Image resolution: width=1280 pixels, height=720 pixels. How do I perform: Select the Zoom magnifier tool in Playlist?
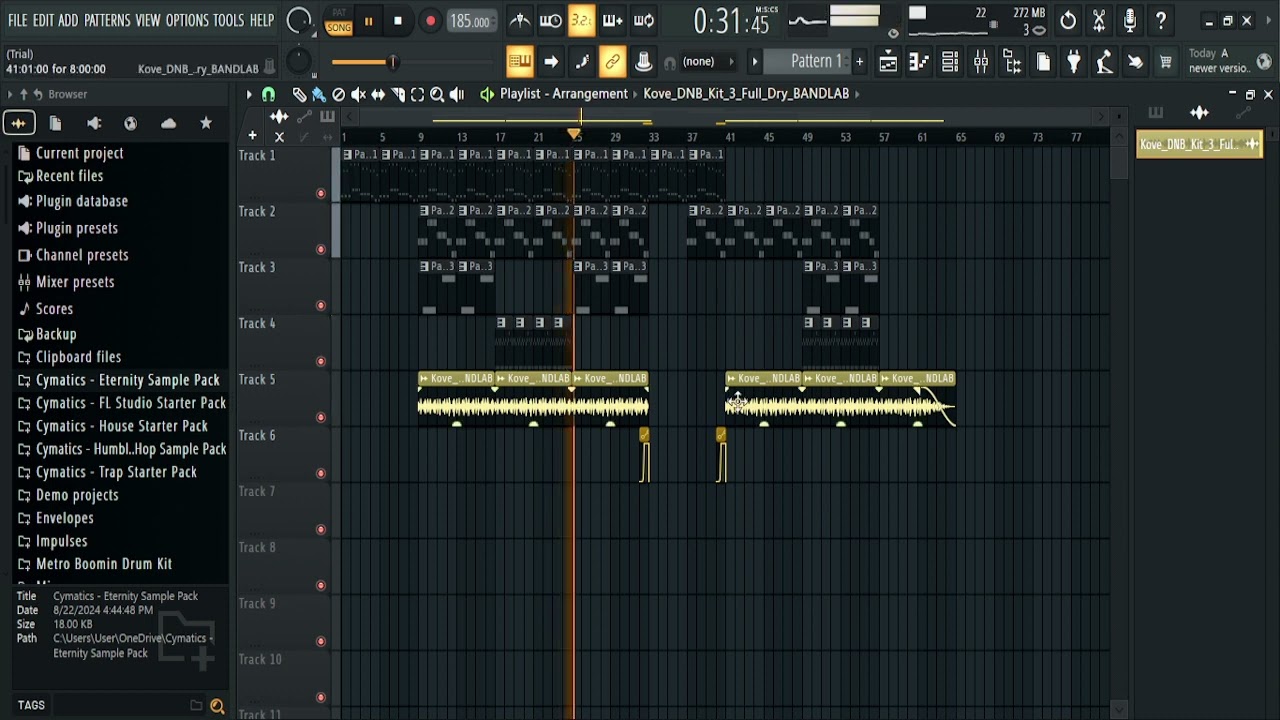pos(437,94)
